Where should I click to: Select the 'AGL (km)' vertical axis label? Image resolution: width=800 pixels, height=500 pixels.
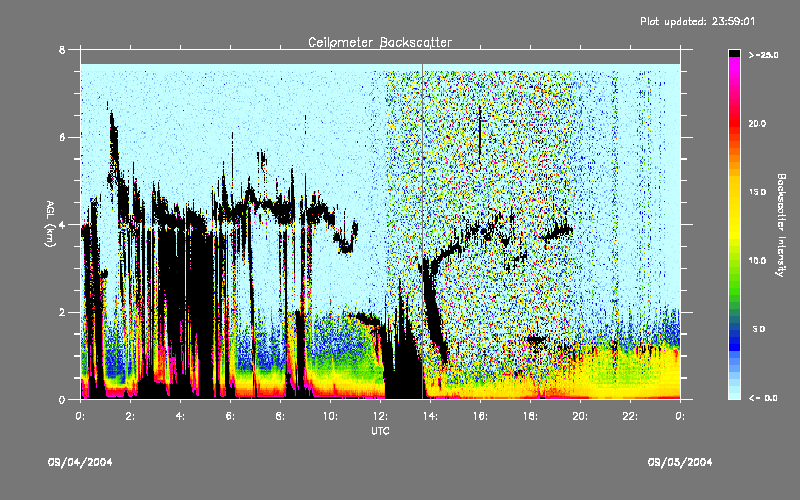click(50, 224)
